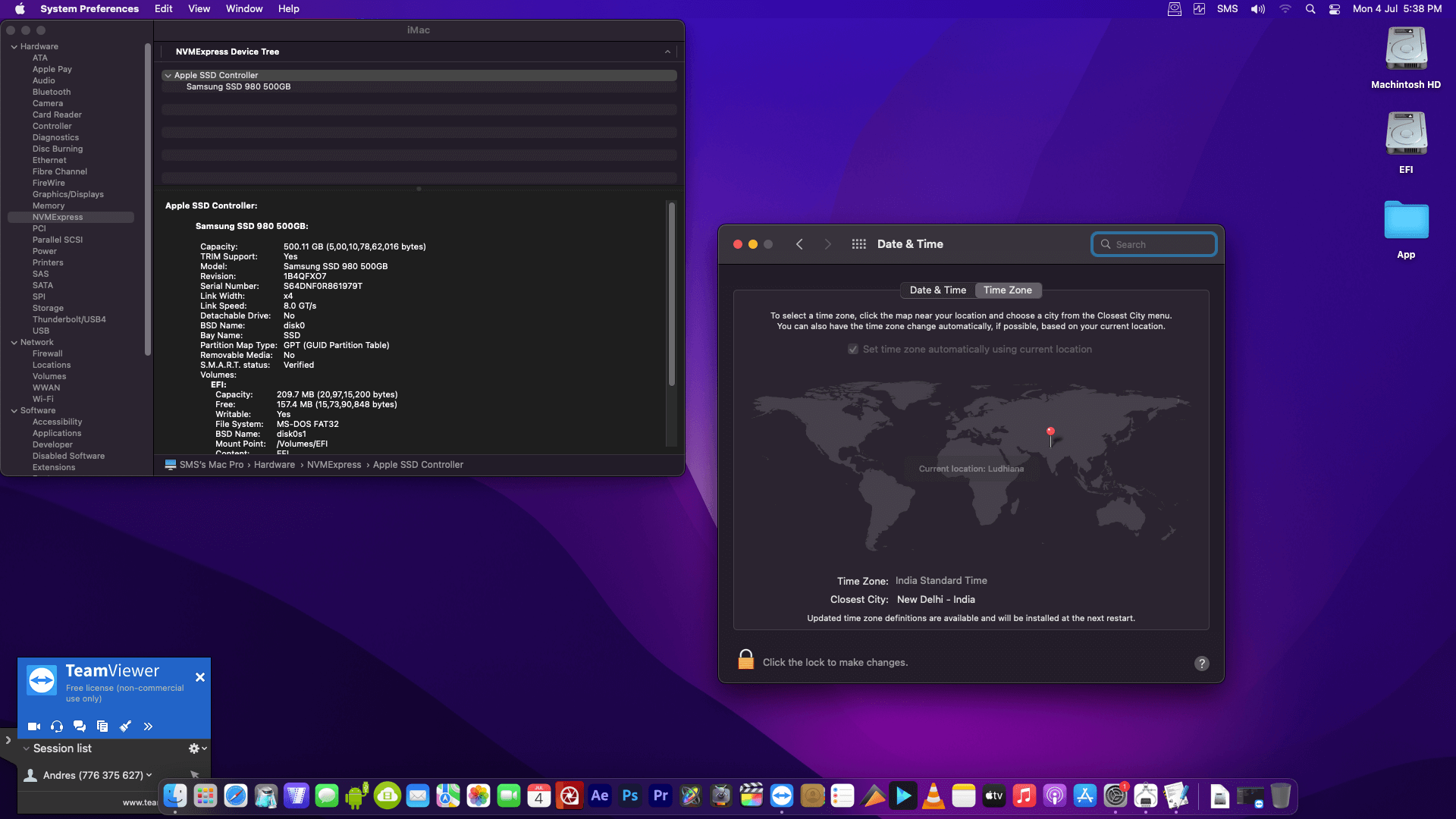The width and height of the screenshot is (1456, 819).
Task: Open Launchpad from the Dock
Action: (x=206, y=795)
